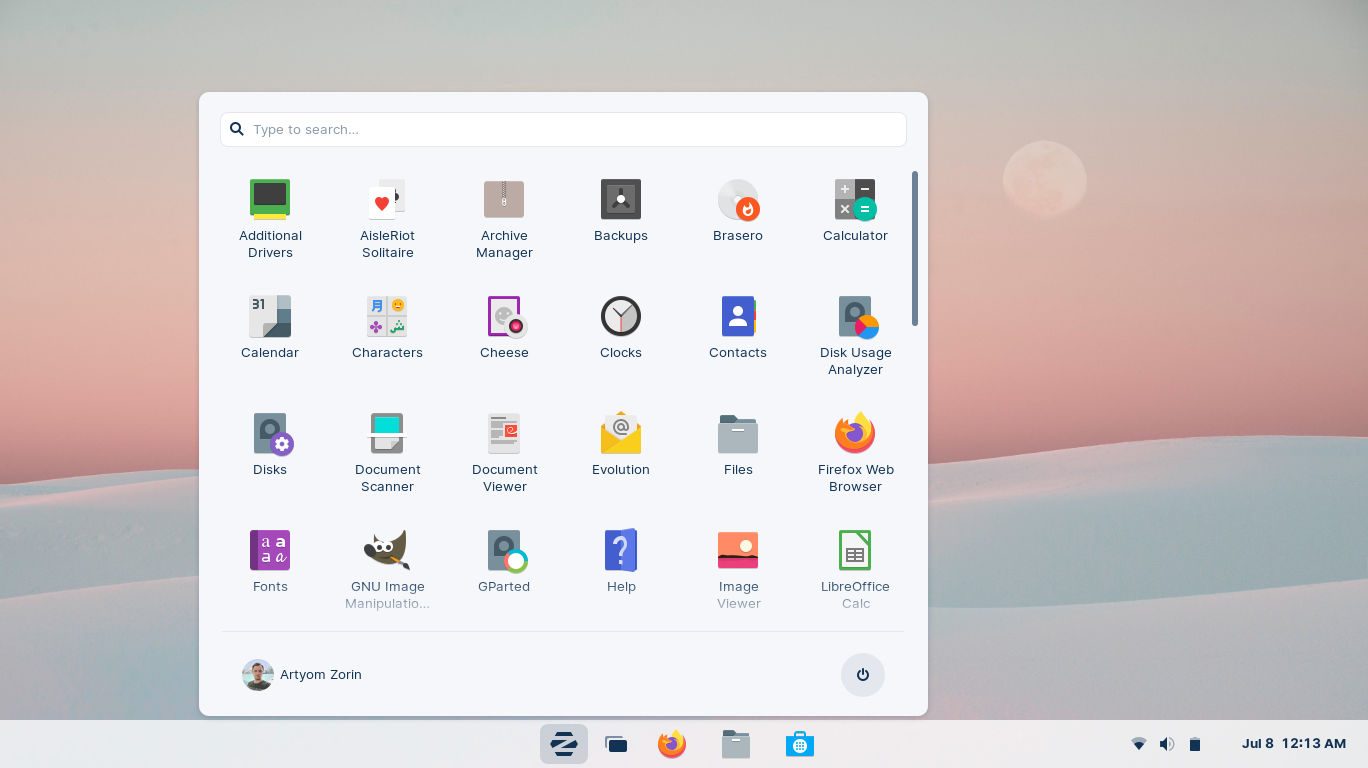The height and width of the screenshot is (768, 1368).
Task: Launch Document Scanner
Action: point(387,453)
